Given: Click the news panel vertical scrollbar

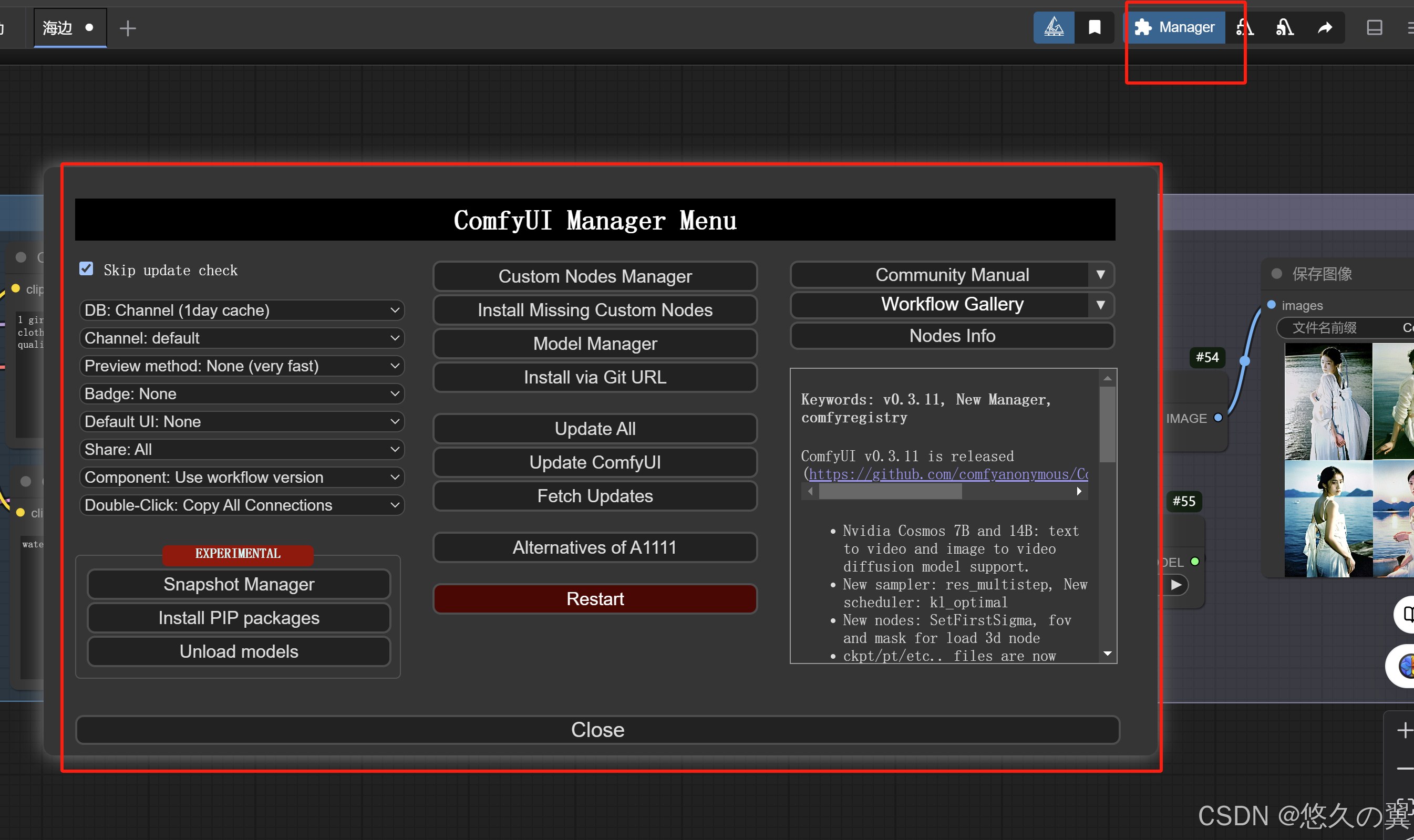Looking at the screenshot, I should pos(1107,424).
